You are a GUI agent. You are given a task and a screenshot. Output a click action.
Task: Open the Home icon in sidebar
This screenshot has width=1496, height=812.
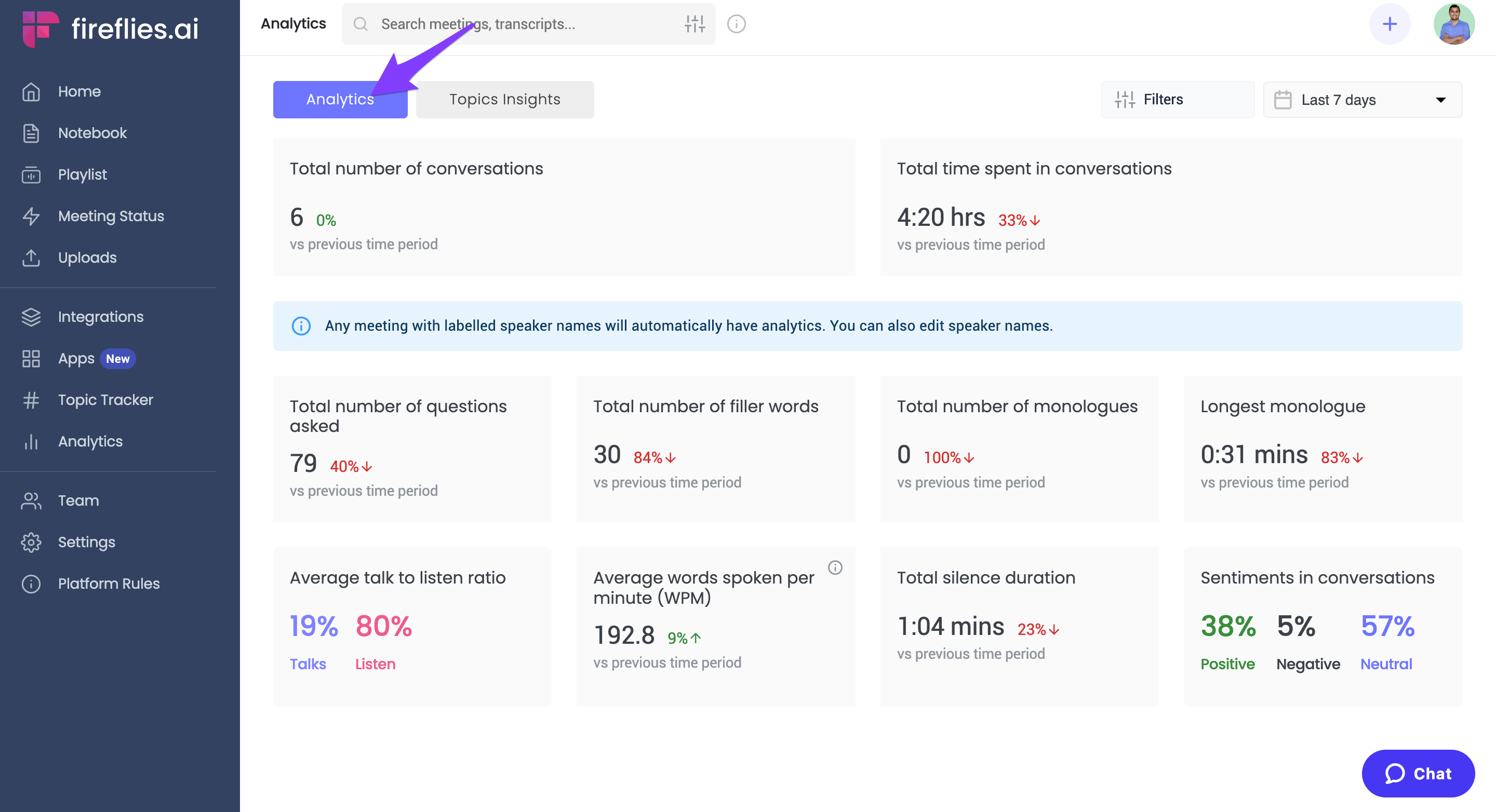click(31, 92)
